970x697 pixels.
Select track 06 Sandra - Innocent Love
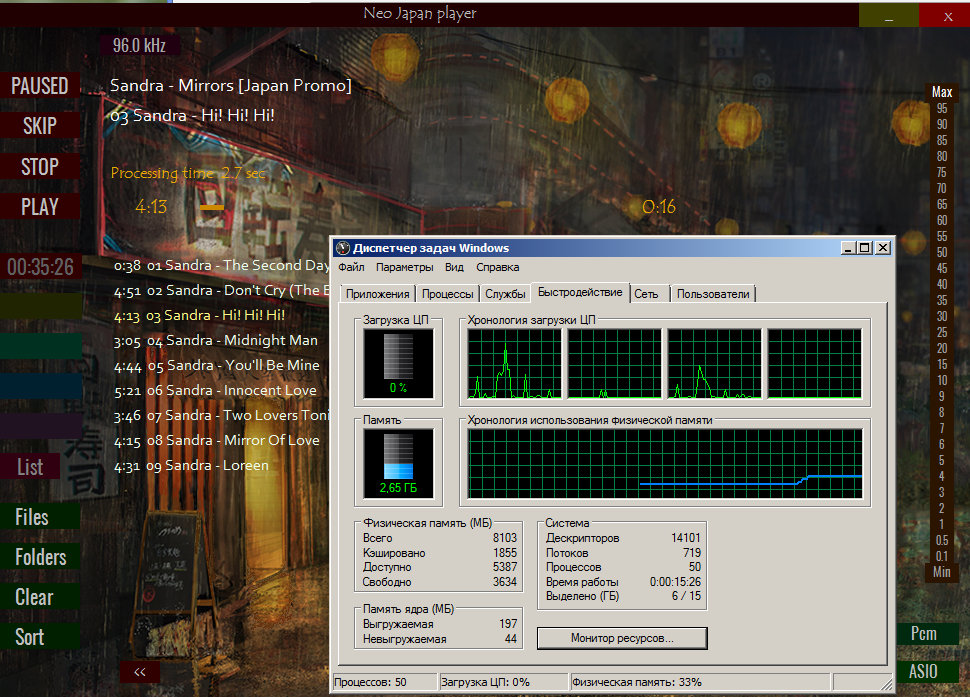pos(215,390)
